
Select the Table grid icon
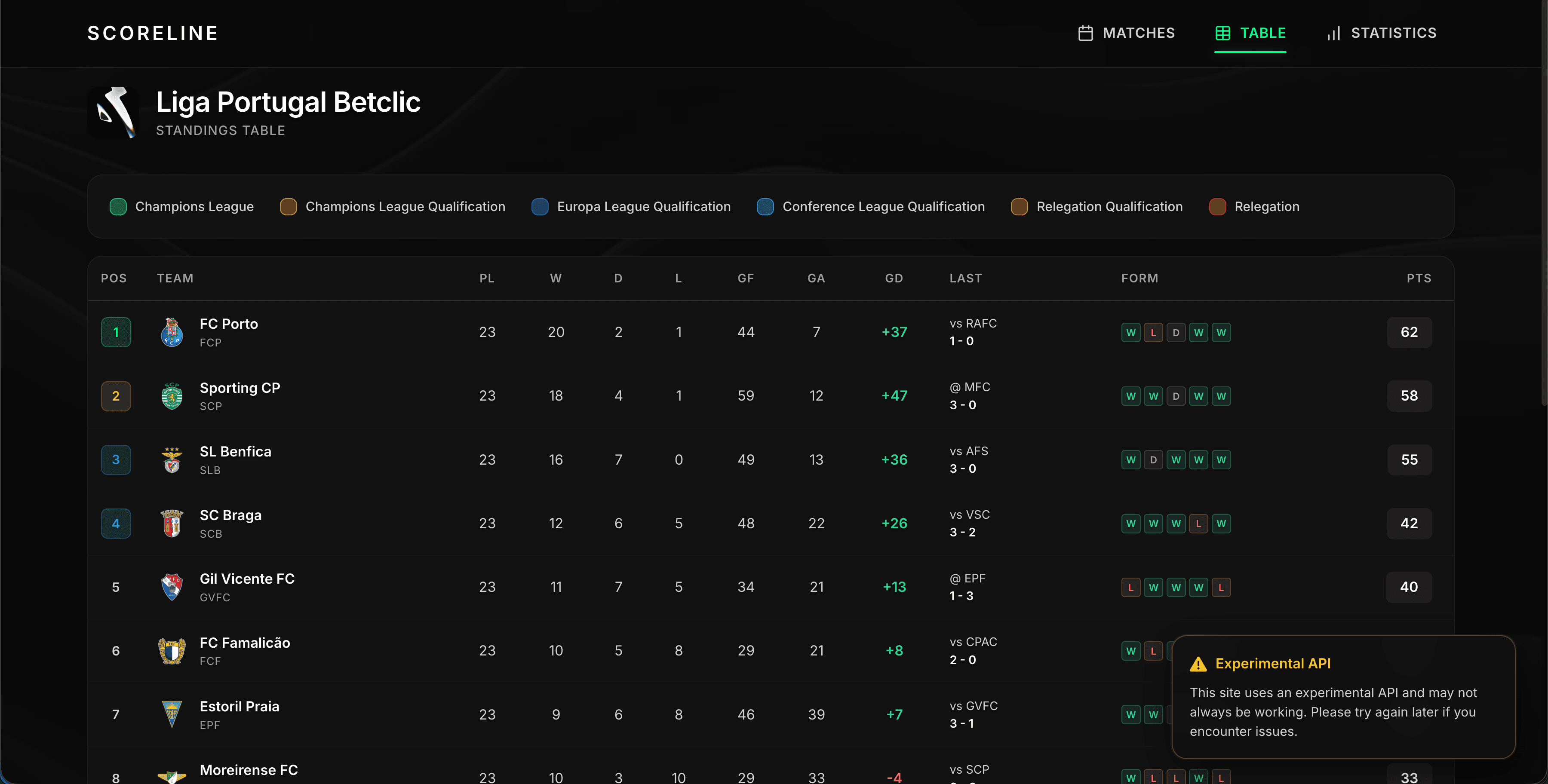[1224, 33]
